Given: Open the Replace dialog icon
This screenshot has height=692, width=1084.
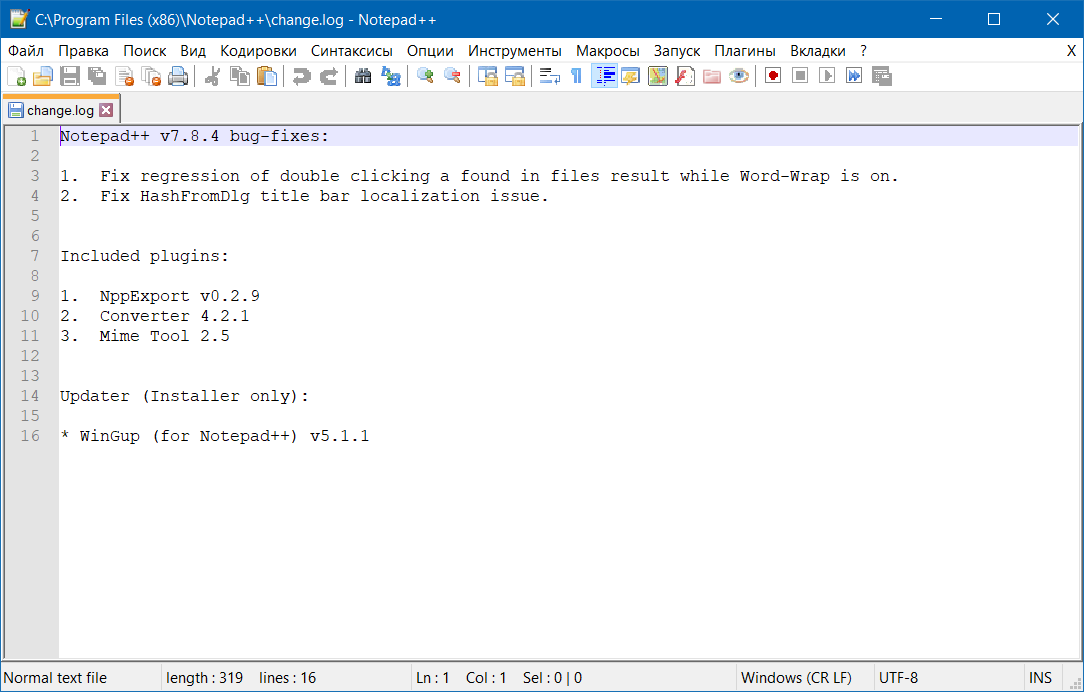Looking at the screenshot, I should (x=391, y=76).
